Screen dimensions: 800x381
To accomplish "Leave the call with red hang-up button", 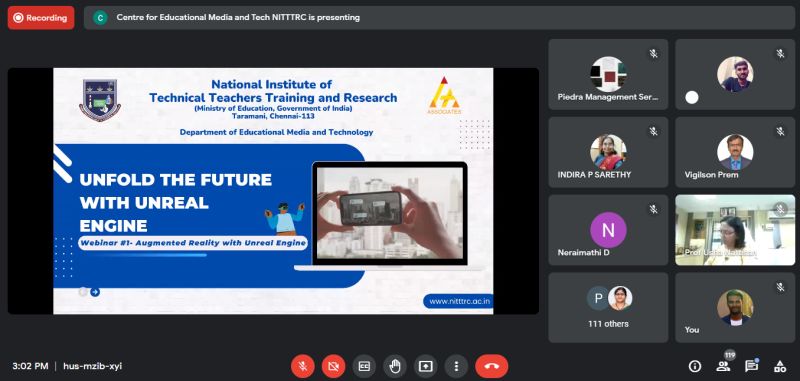I will pos(491,366).
